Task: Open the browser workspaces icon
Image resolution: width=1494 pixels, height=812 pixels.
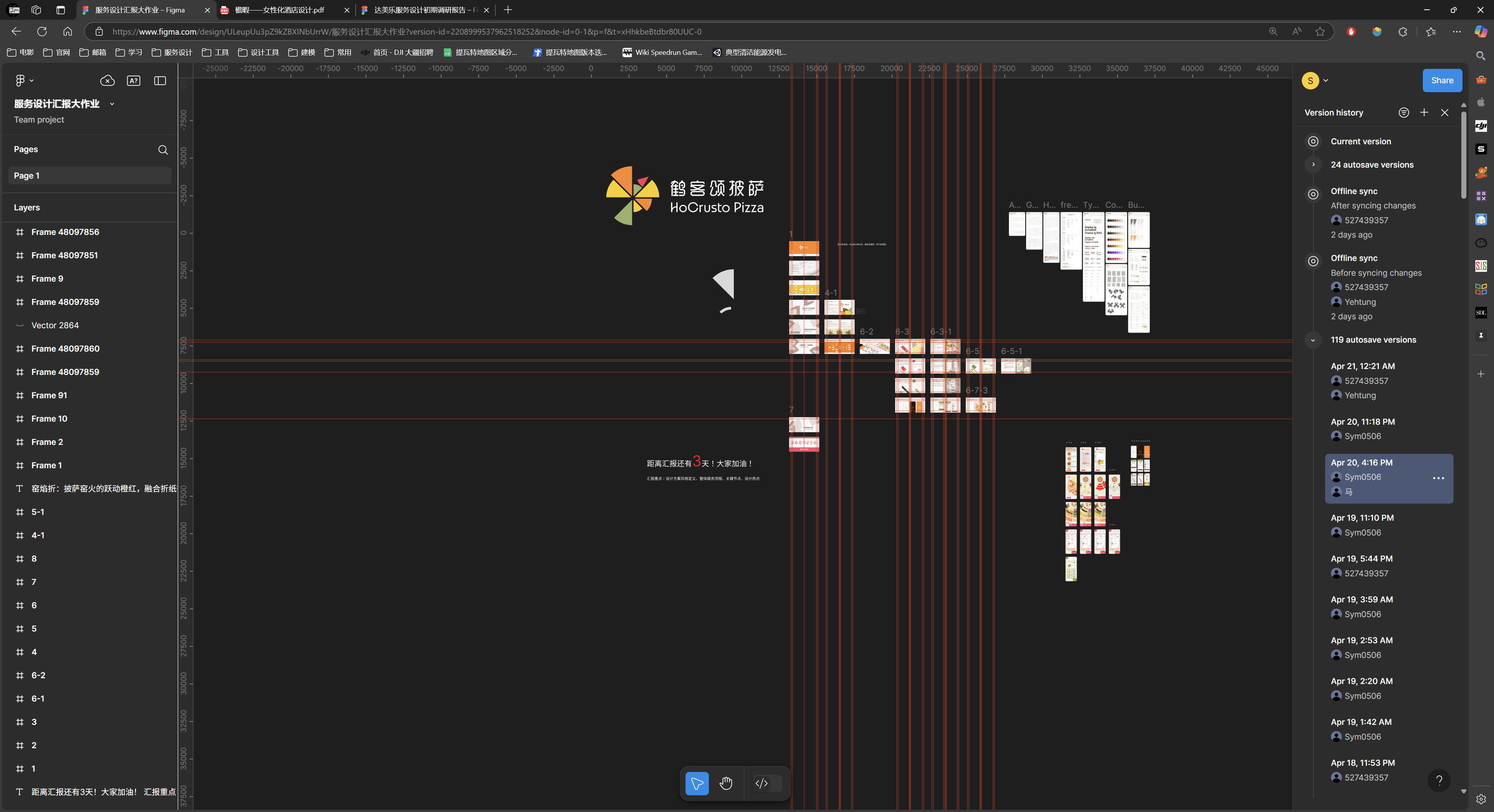Action: [x=36, y=10]
